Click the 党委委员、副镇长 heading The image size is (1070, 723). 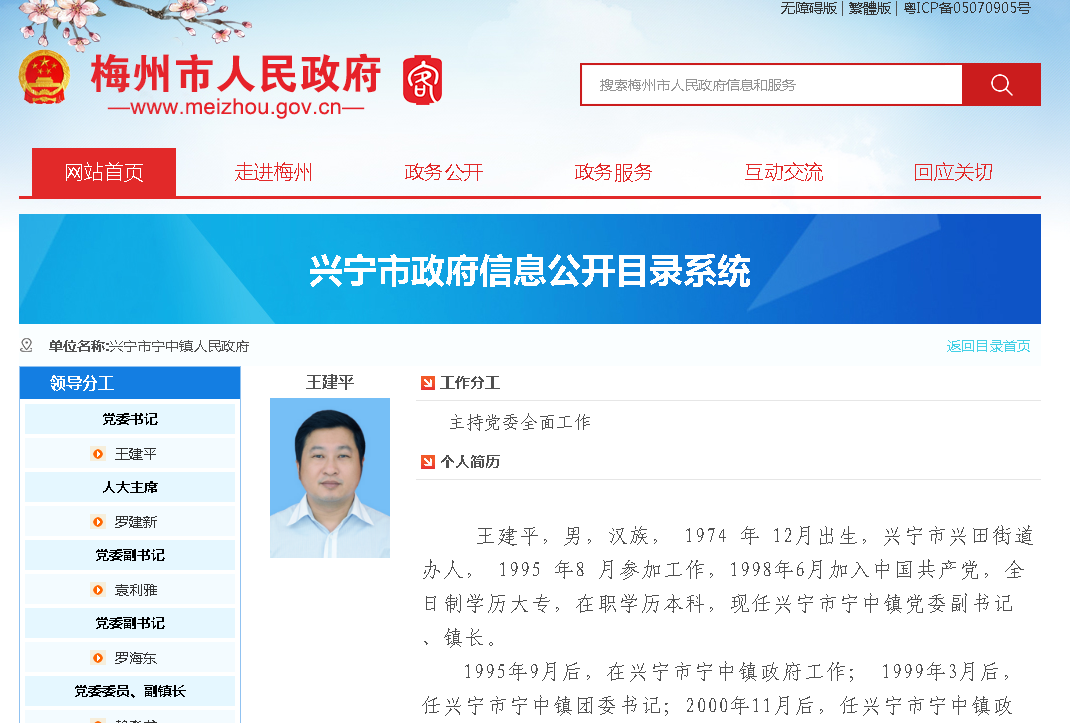click(x=130, y=692)
